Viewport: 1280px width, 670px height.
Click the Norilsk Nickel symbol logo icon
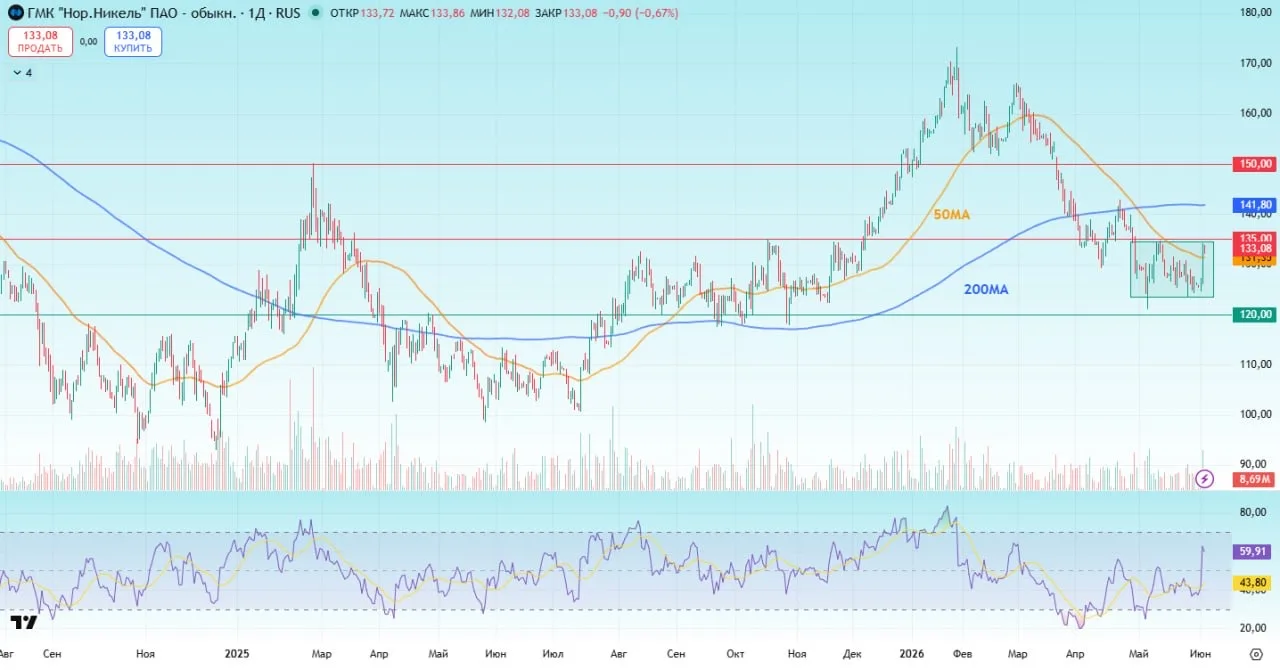17,13
